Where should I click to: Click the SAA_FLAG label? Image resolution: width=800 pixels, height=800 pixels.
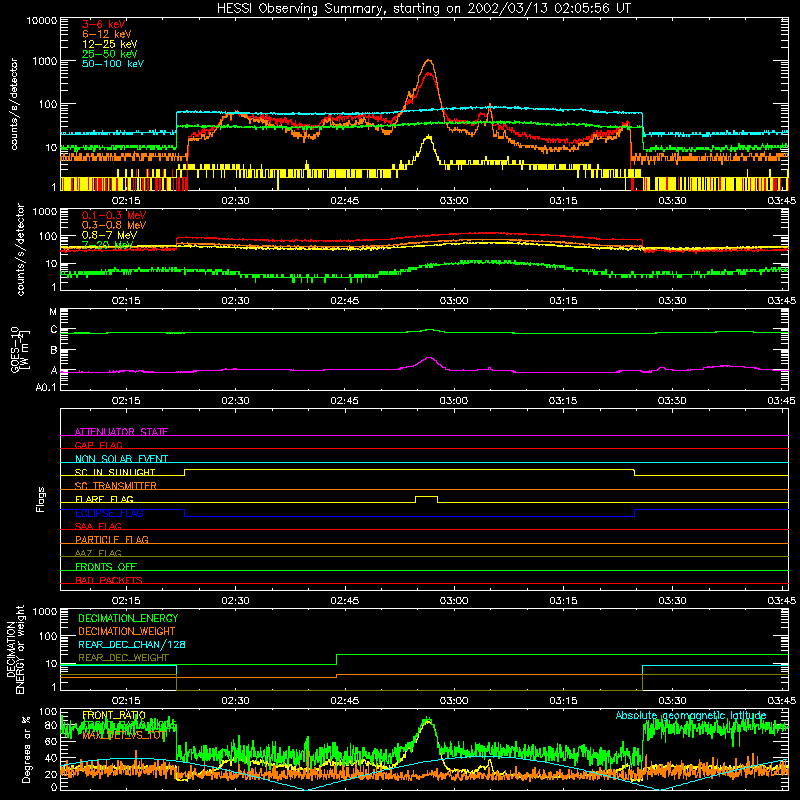coord(98,526)
